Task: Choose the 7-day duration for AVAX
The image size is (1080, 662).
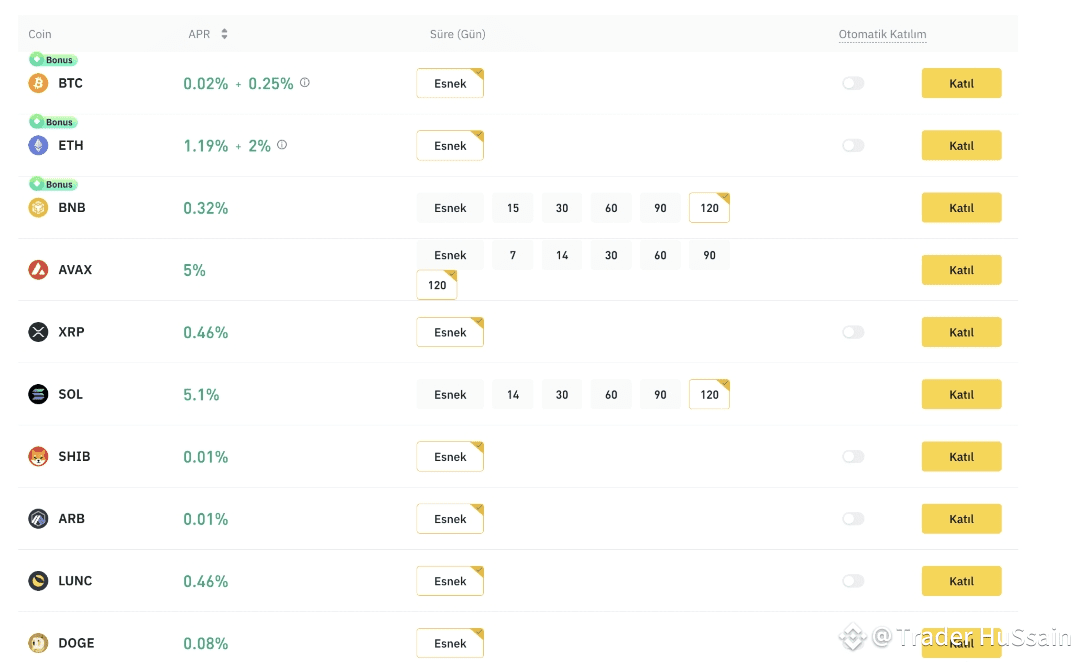Action: (x=513, y=255)
